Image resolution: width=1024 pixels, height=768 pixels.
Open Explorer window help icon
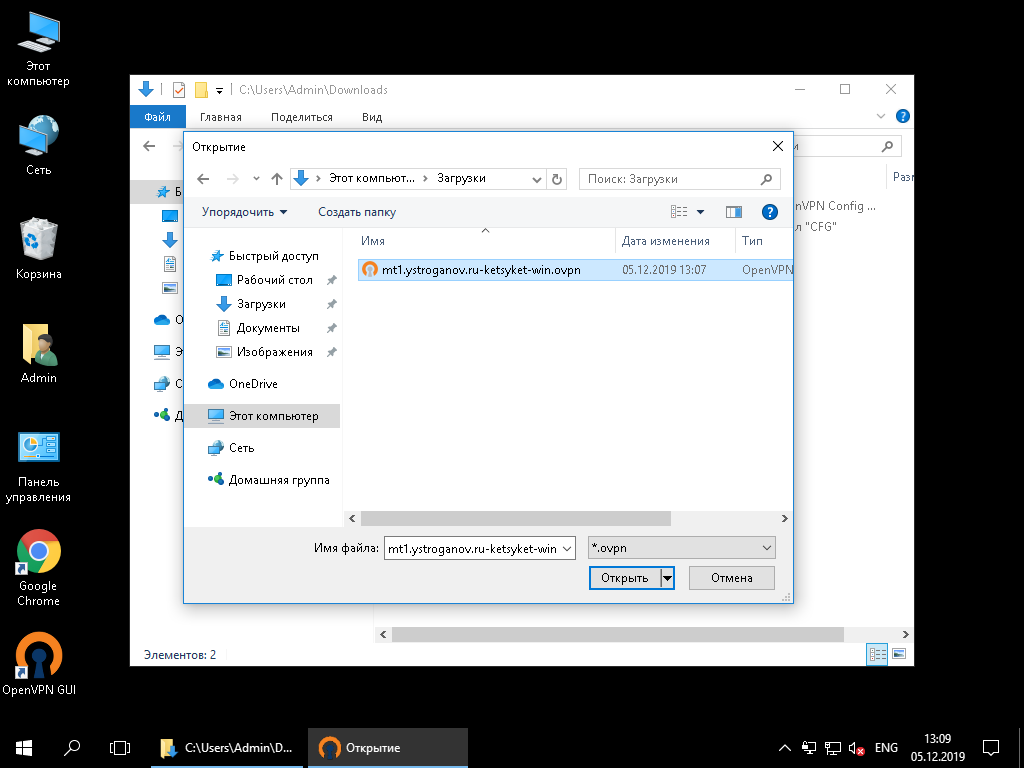pyautogui.click(x=903, y=116)
